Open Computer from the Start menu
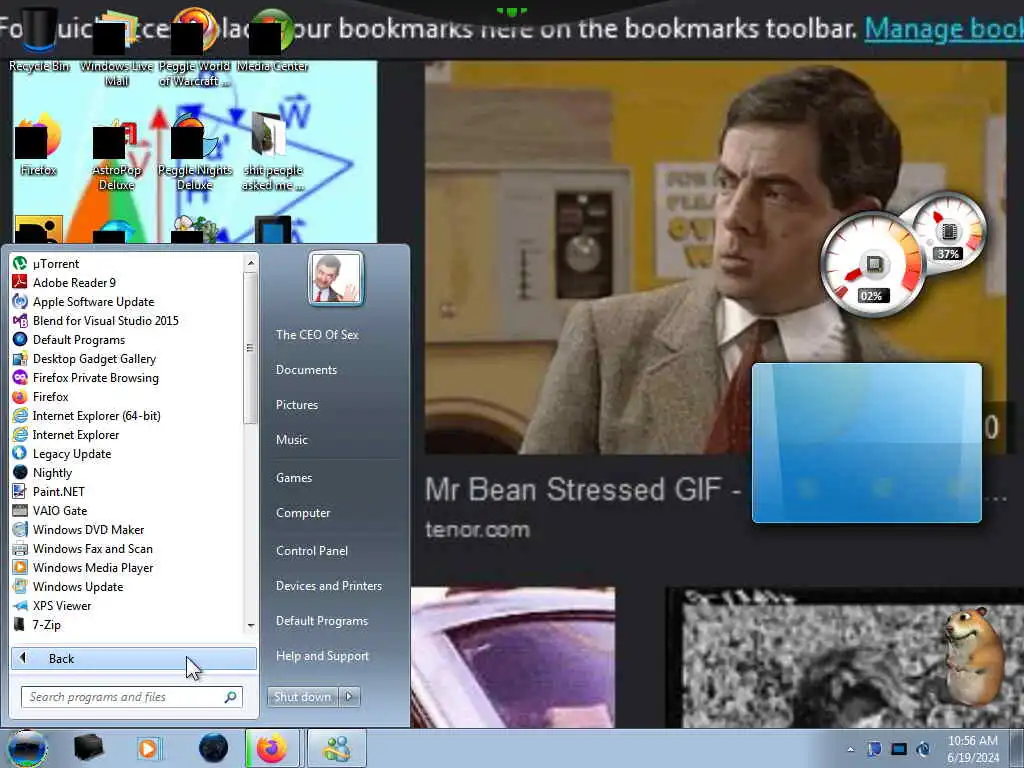 click(303, 513)
